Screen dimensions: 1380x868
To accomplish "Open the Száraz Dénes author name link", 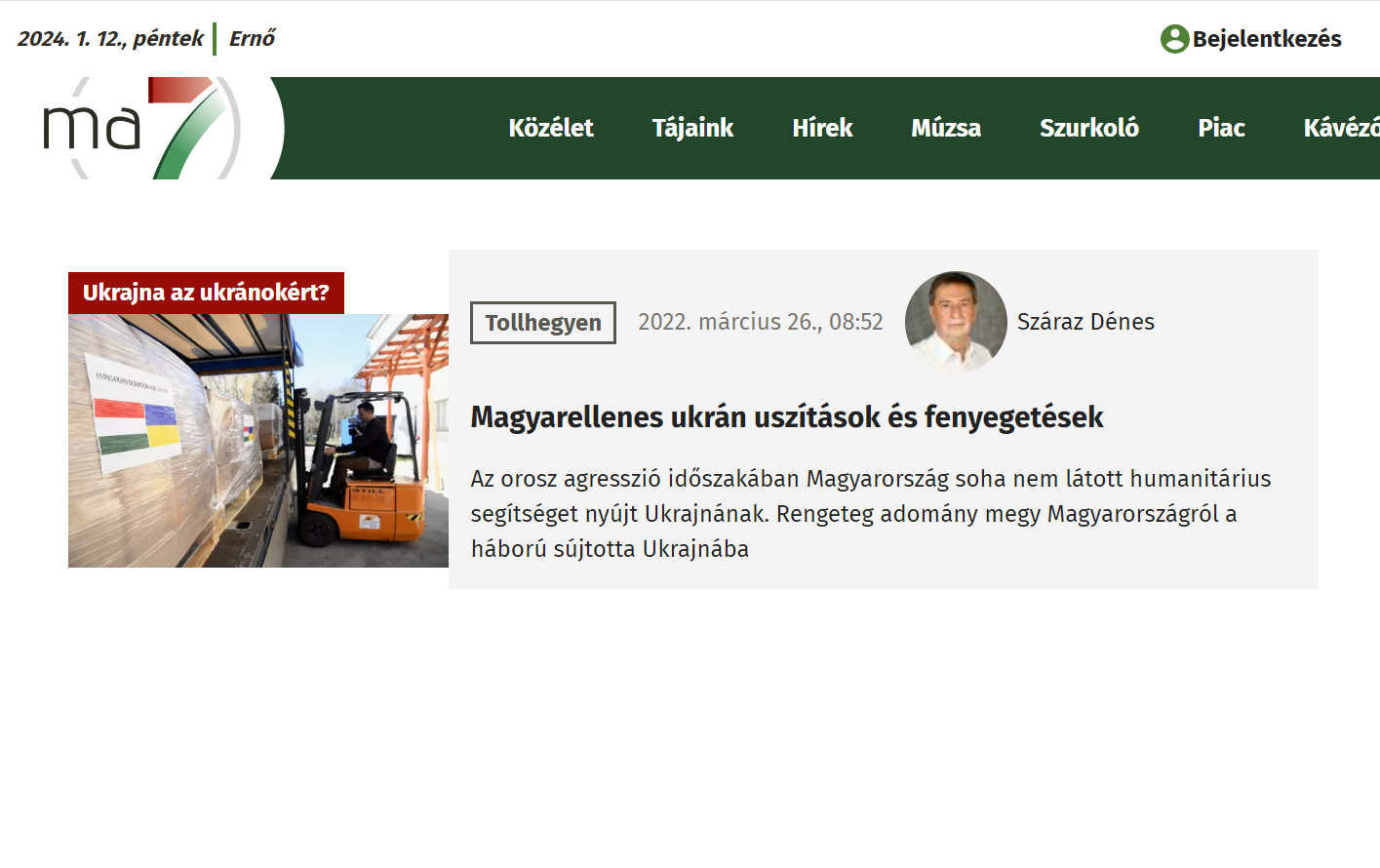I will 1085,322.
